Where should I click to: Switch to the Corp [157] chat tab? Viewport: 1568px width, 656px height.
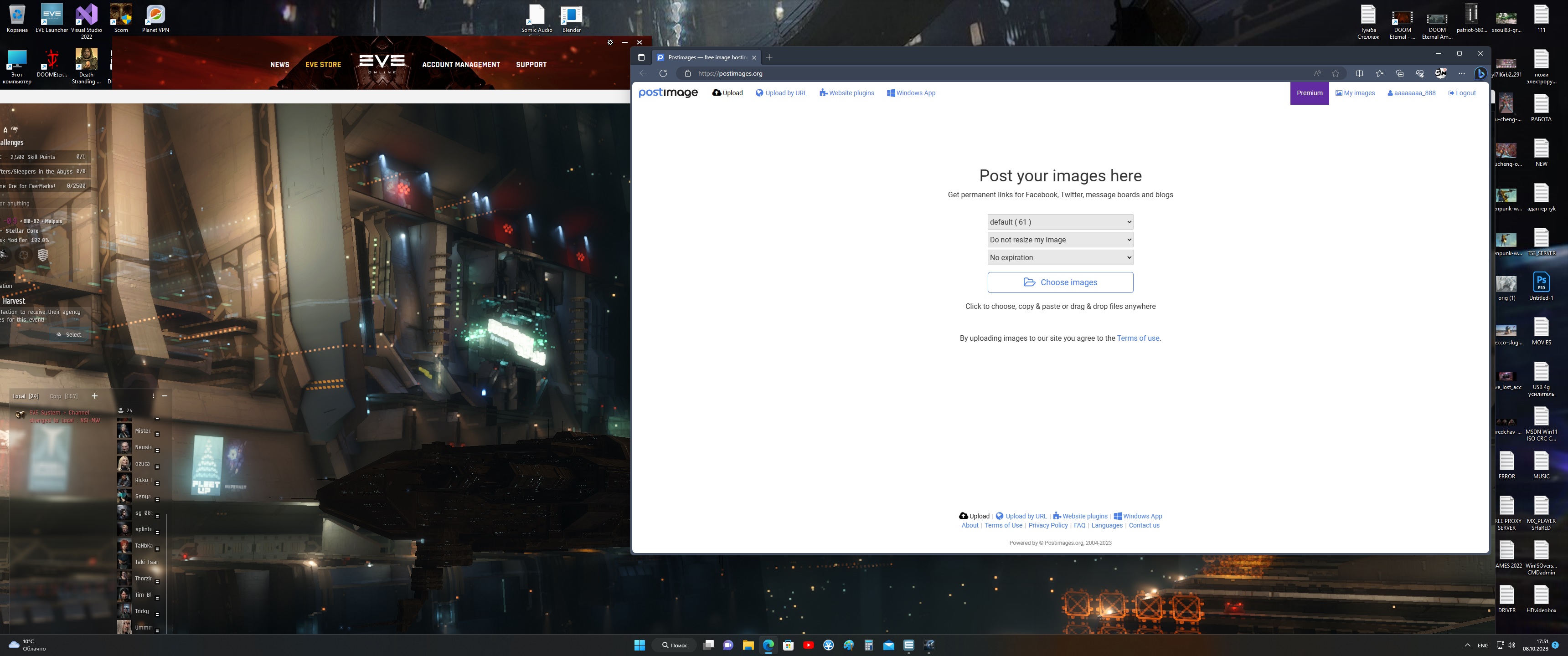[x=63, y=396]
